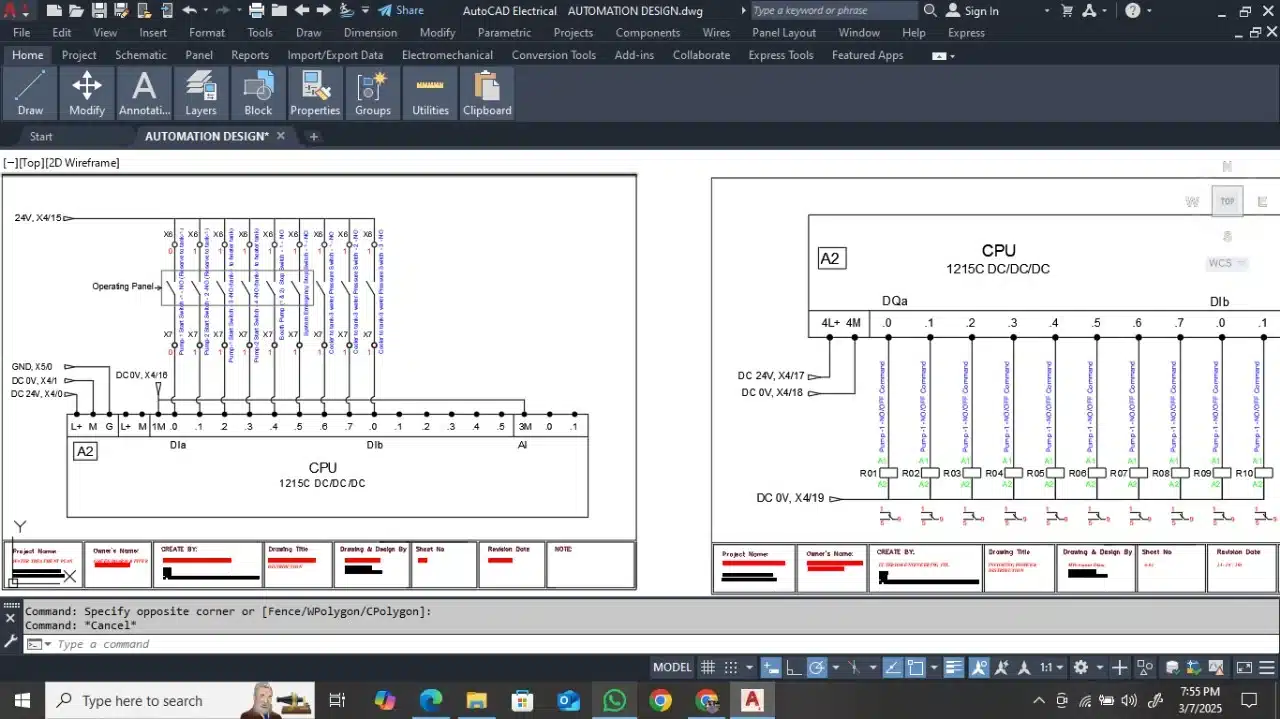
Task: Click the viewport controls [-] label
Action: click(11, 163)
